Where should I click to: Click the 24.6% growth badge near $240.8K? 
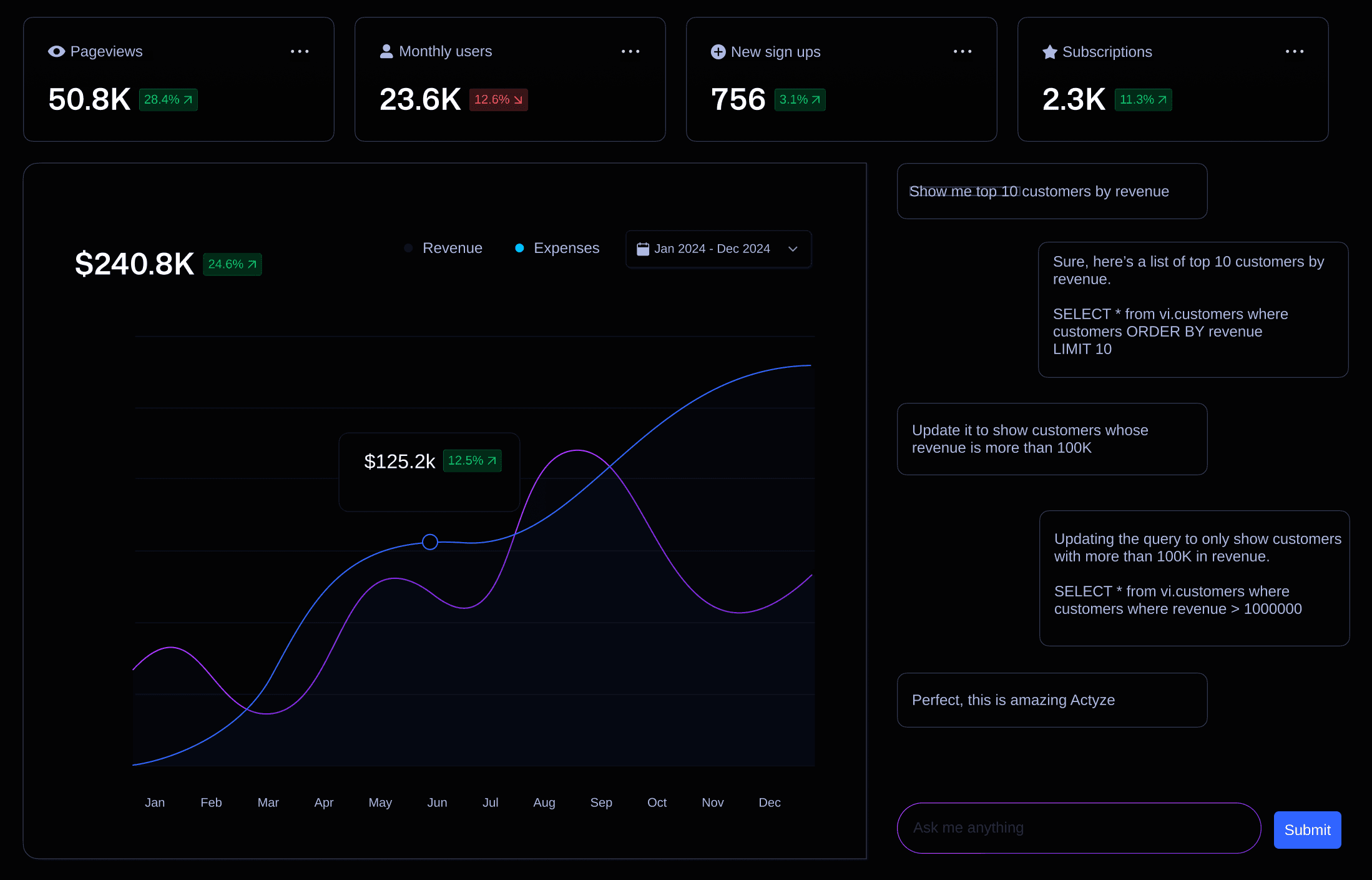click(232, 265)
